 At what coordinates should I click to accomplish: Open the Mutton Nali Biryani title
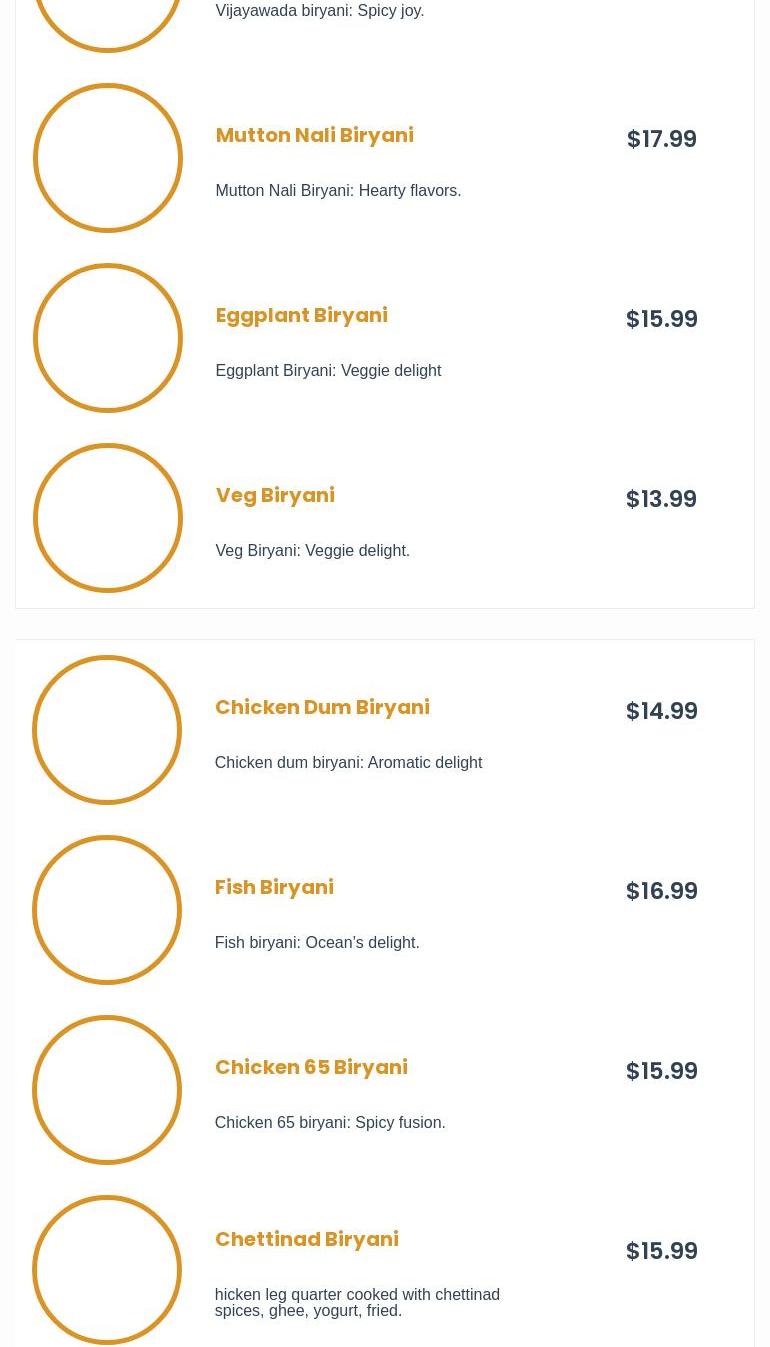[x=314, y=135]
